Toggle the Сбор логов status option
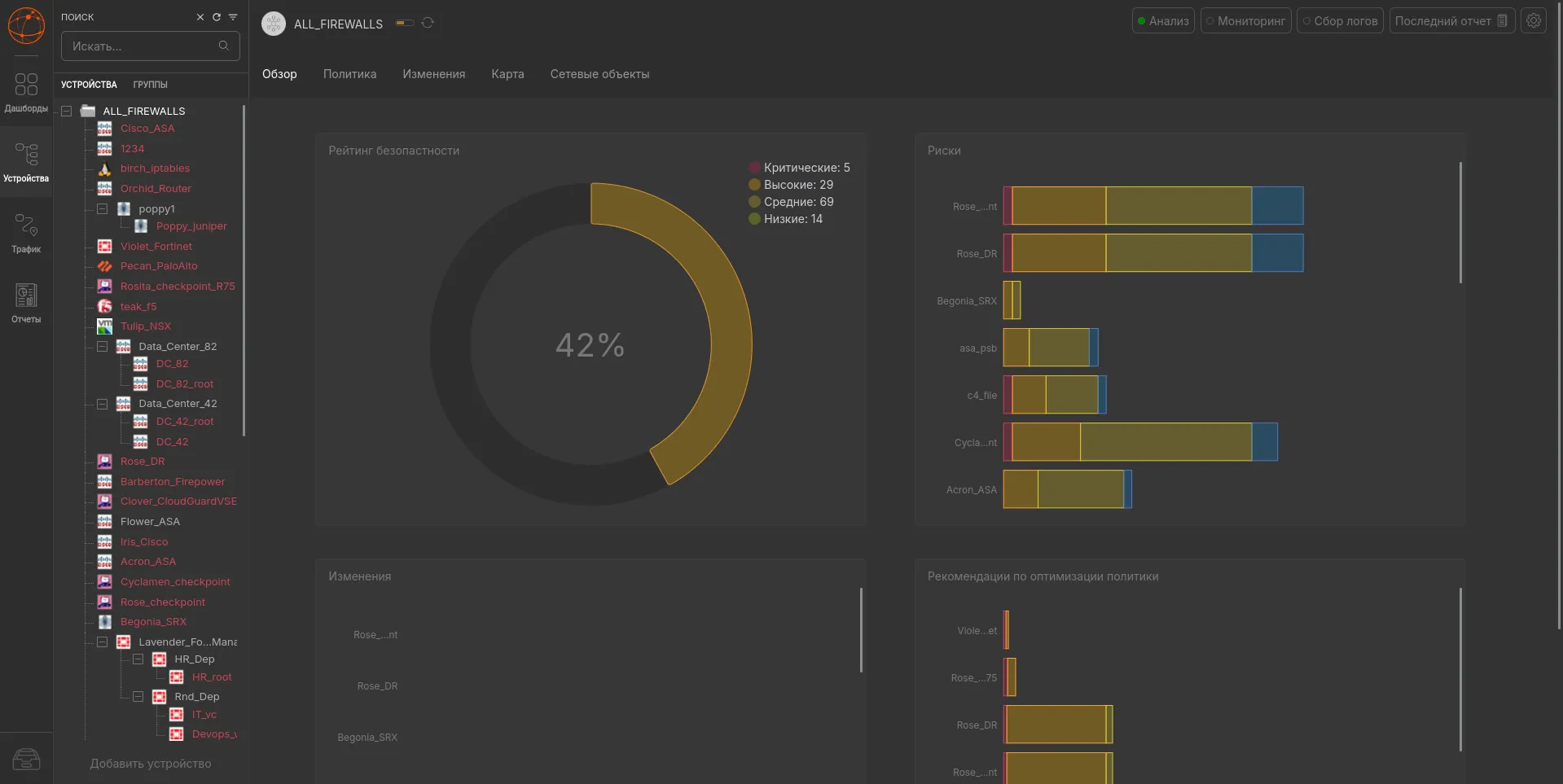 point(1340,21)
